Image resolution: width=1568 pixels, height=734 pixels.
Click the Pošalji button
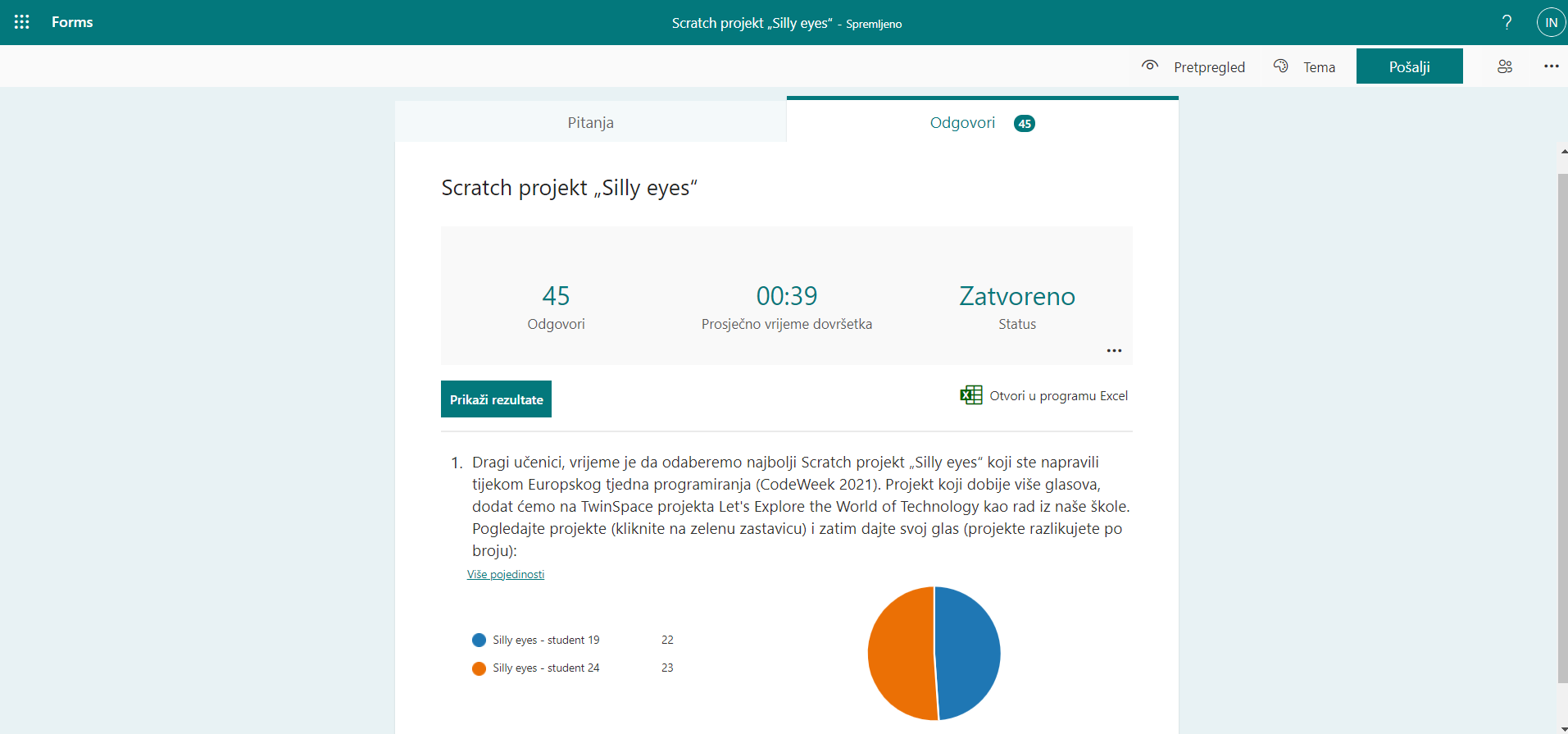1410,66
